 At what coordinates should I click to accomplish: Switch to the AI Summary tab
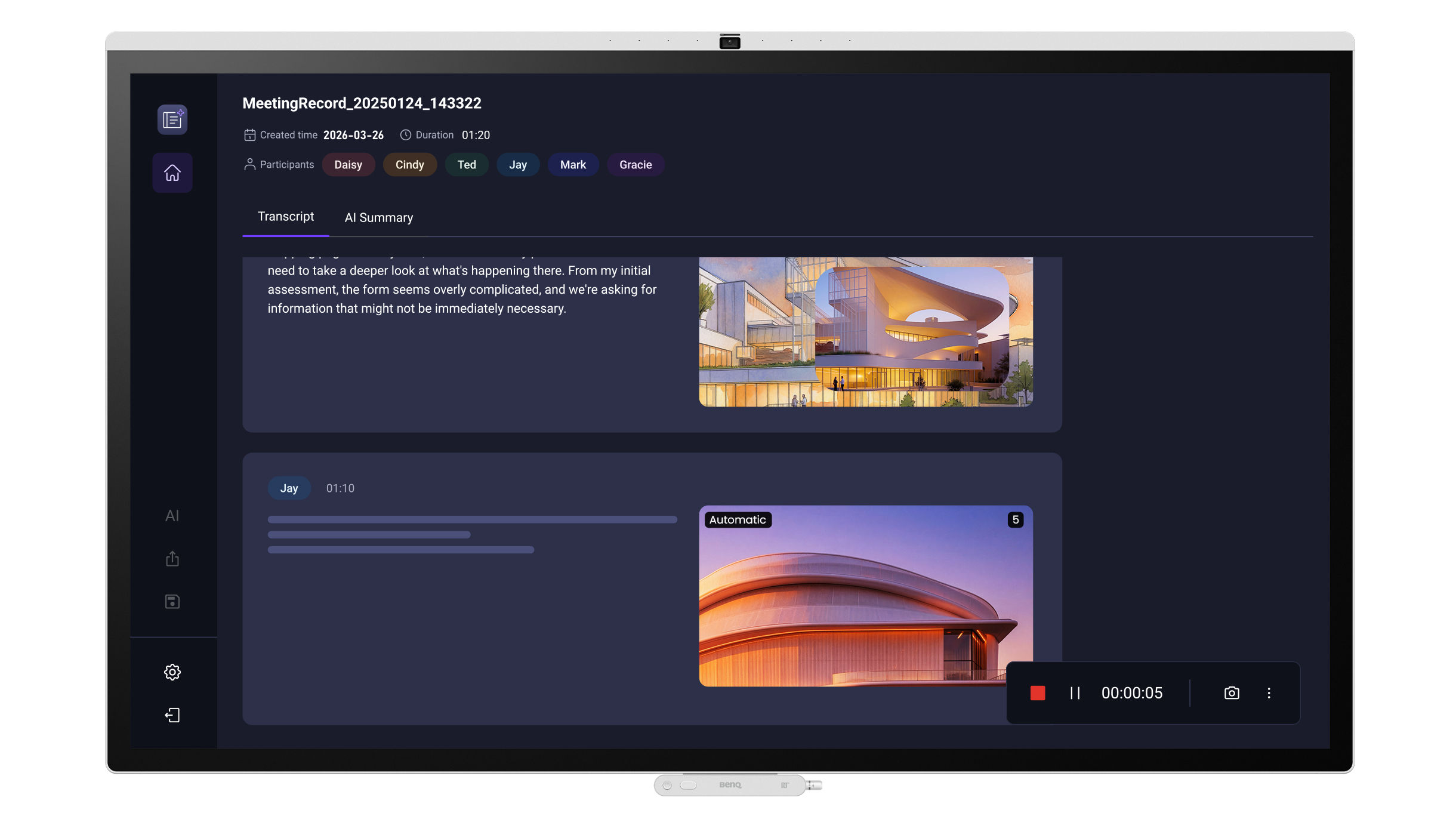click(378, 217)
